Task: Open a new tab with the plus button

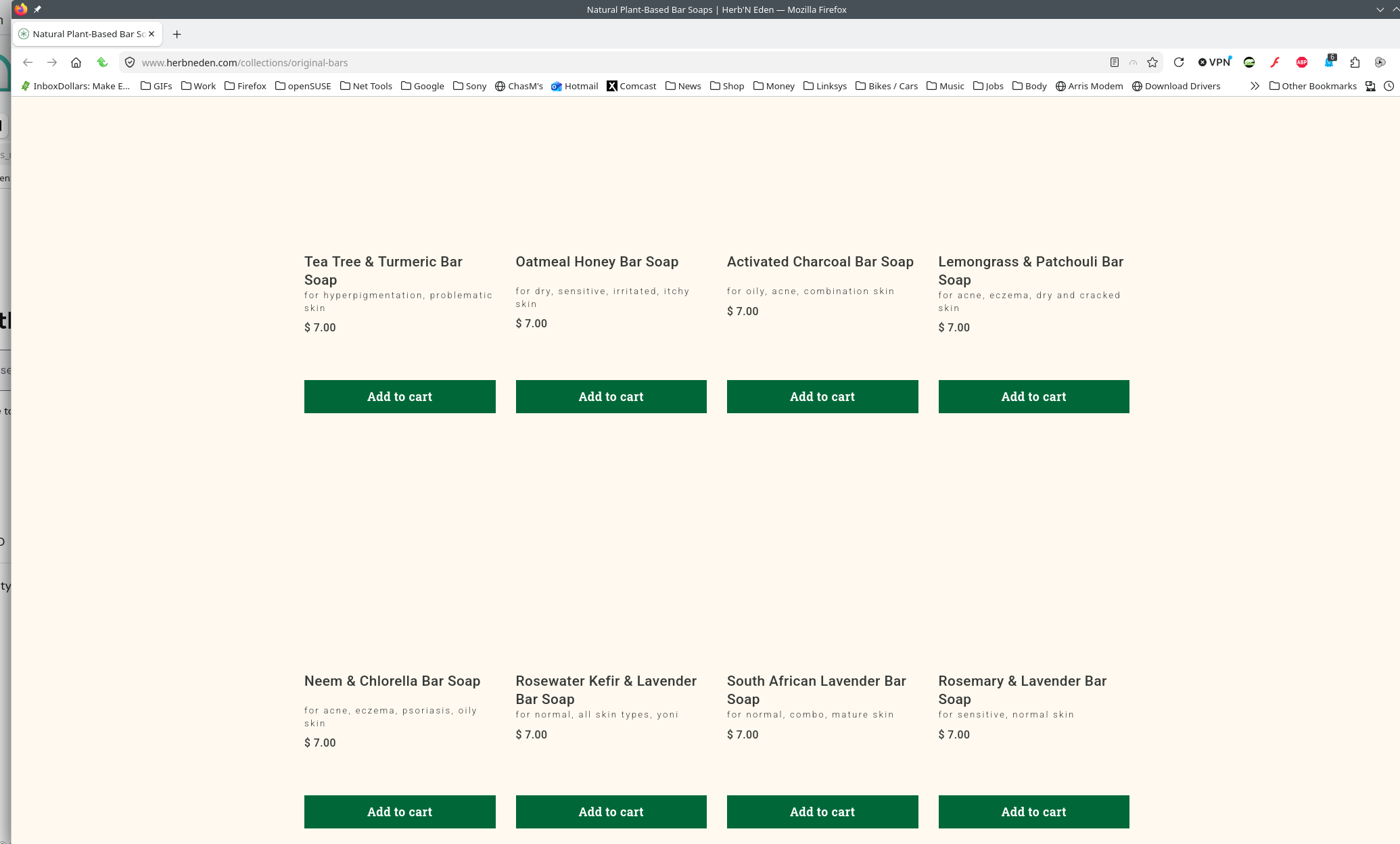Action: pyautogui.click(x=177, y=34)
